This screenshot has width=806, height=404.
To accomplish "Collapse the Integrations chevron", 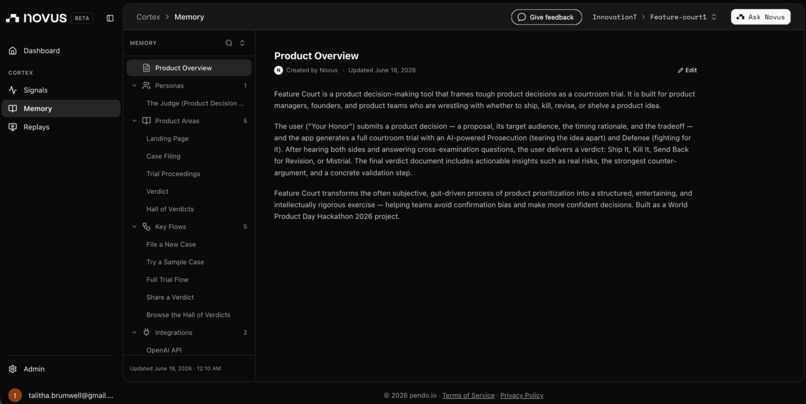I will tap(134, 333).
